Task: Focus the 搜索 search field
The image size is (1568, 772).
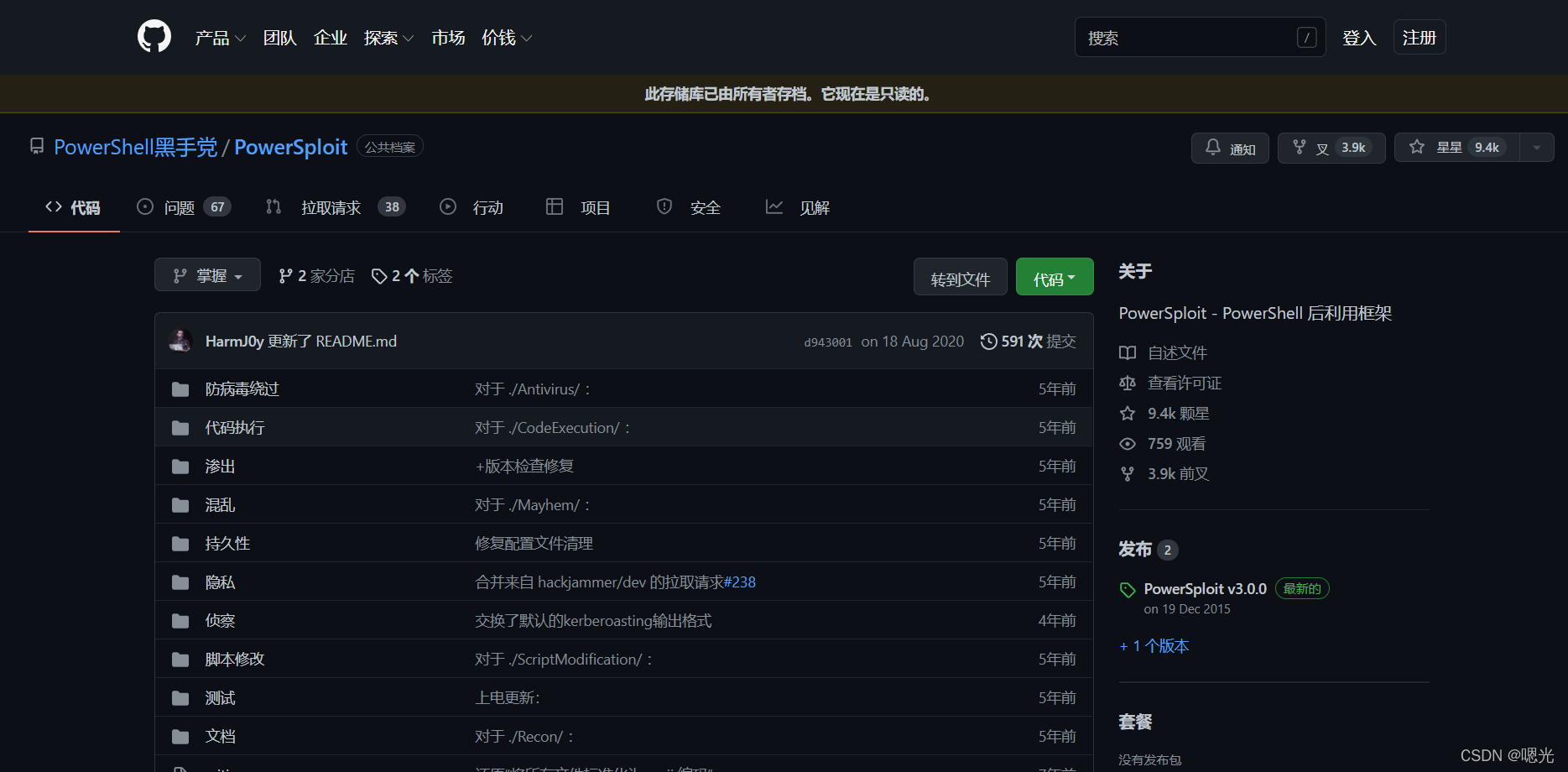Action: [x=1200, y=37]
